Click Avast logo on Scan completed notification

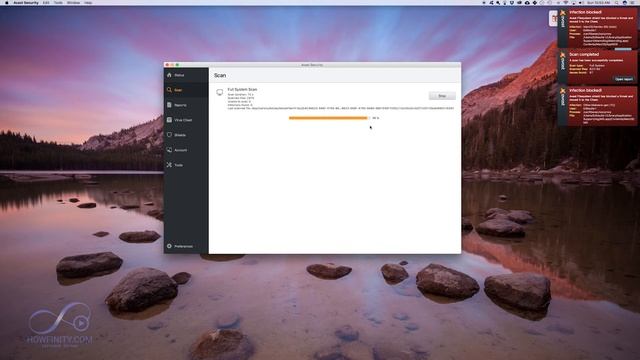[x=563, y=61]
